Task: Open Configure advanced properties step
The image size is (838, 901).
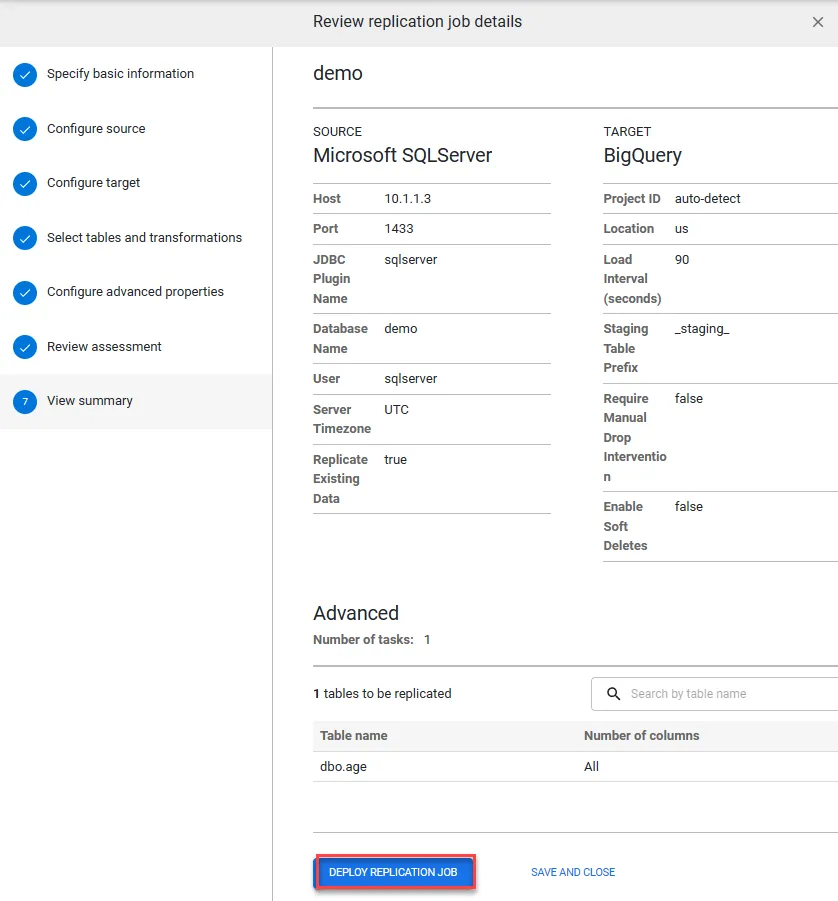Action: coord(135,291)
